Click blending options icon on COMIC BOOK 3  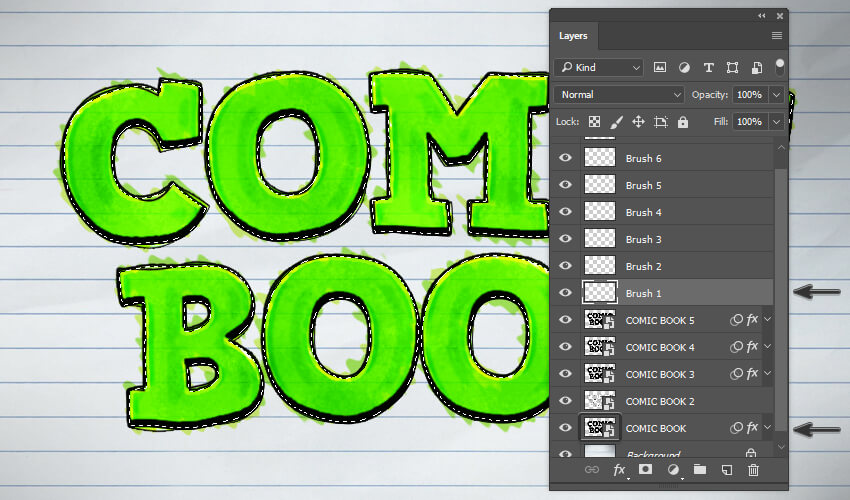(736, 374)
